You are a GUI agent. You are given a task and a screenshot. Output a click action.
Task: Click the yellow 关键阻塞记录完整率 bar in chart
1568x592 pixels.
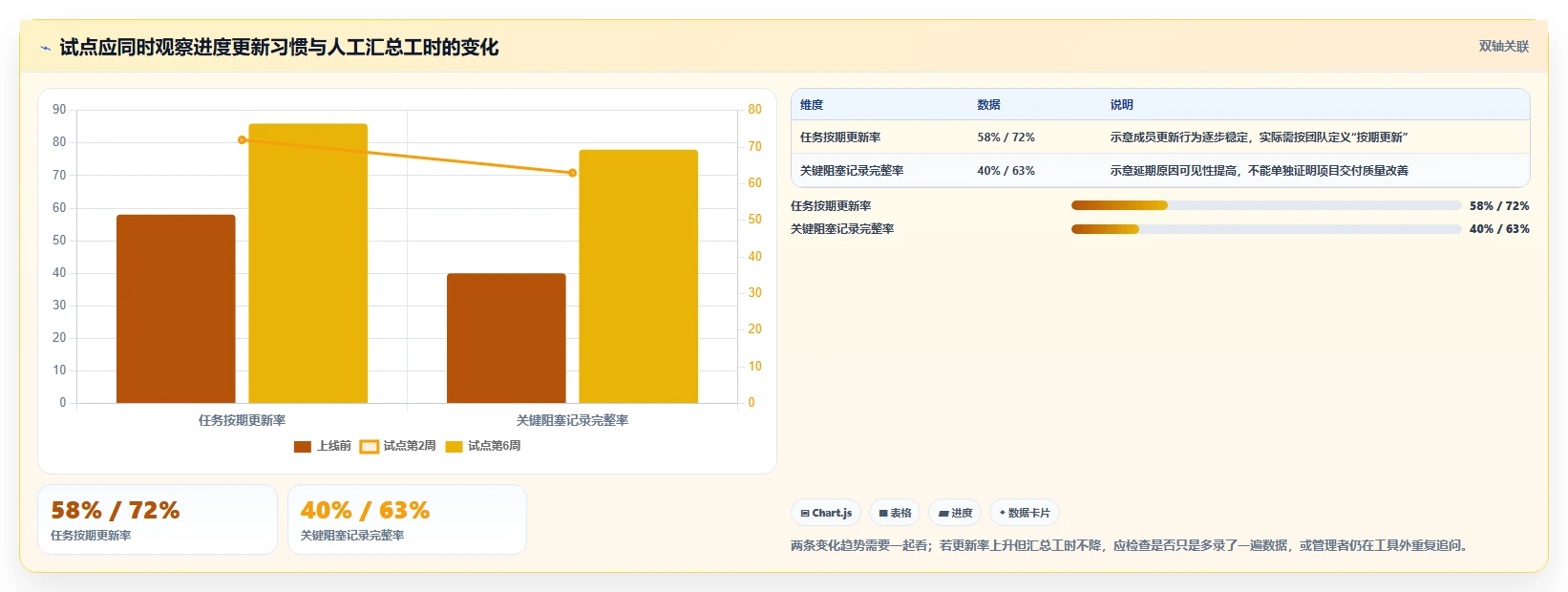[x=639, y=276]
